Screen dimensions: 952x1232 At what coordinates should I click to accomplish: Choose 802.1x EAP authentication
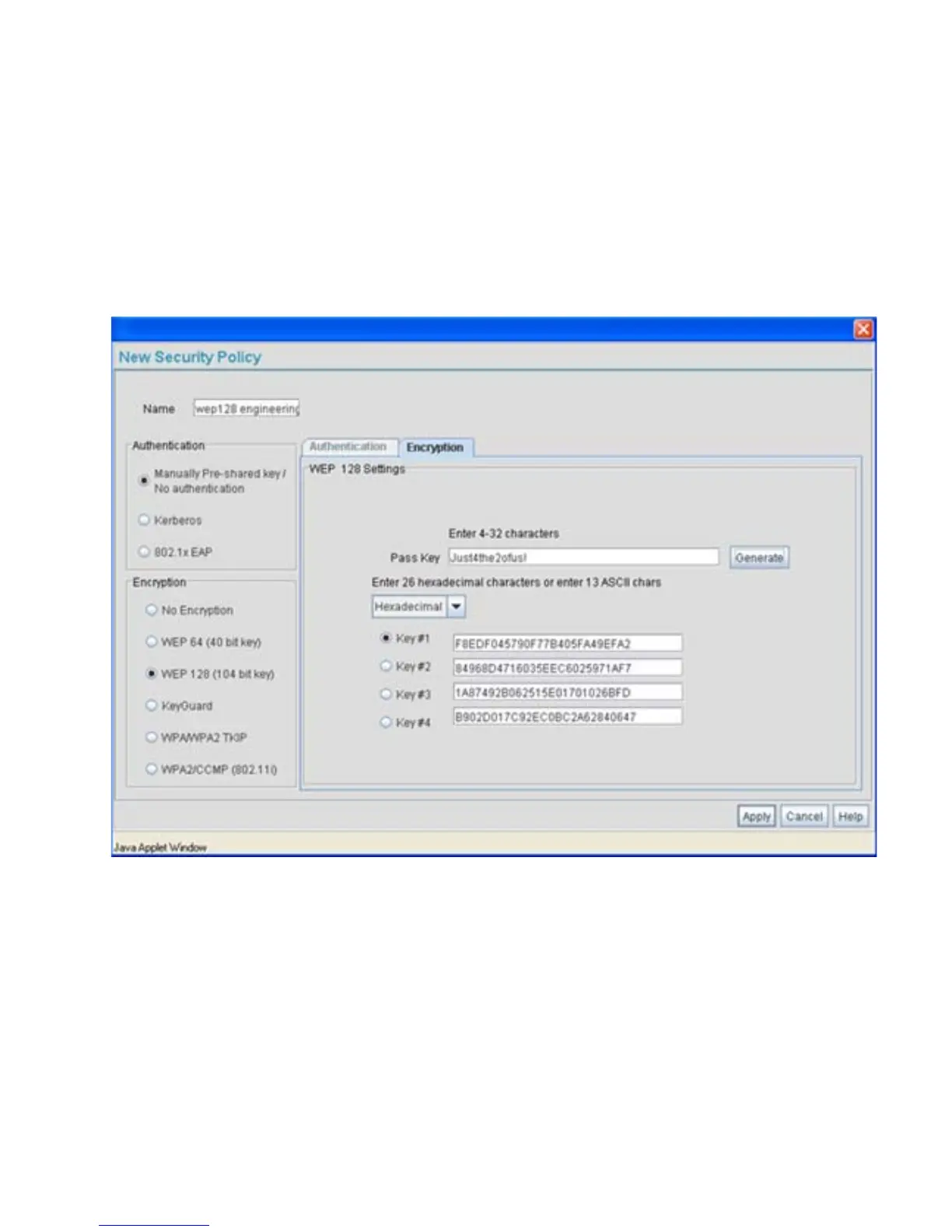pyautogui.click(x=144, y=551)
